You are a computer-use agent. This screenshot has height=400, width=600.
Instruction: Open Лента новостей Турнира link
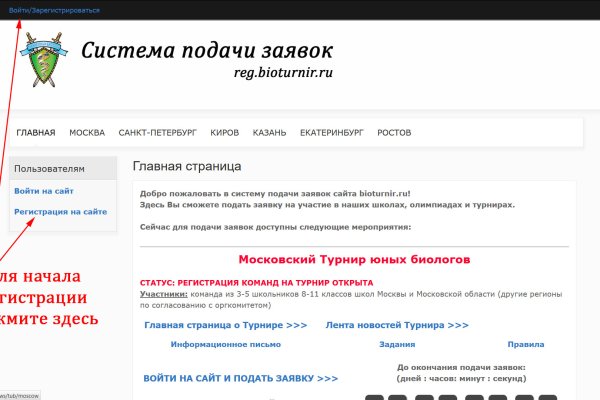(x=397, y=325)
